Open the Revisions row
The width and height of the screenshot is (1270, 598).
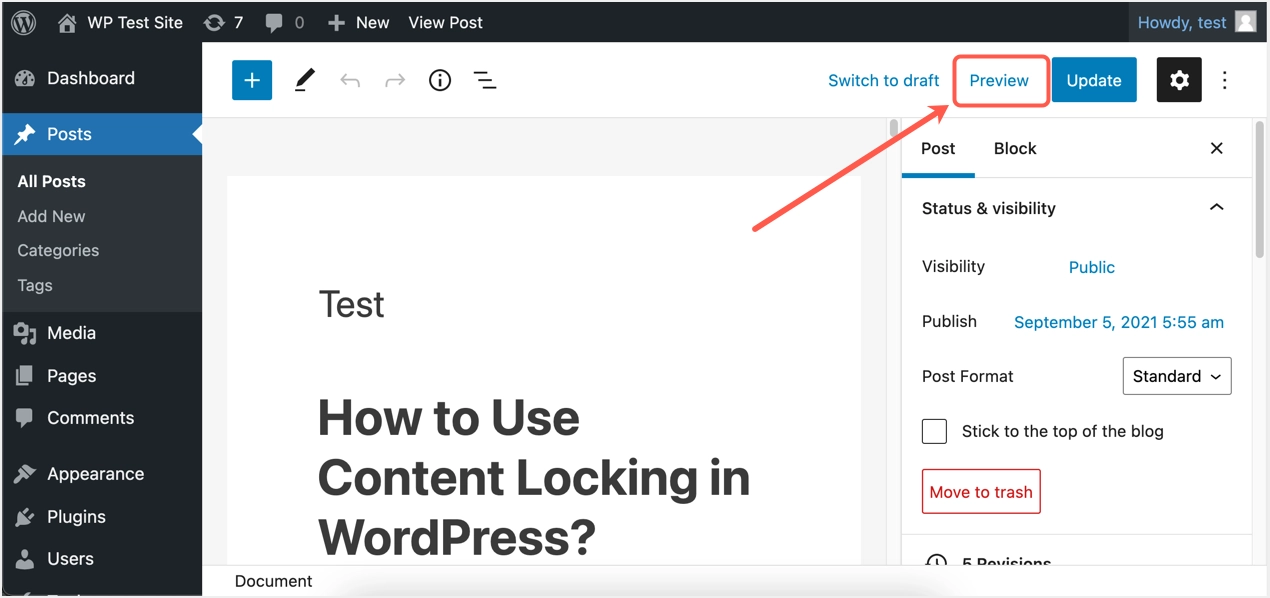tap(1077, 562)
